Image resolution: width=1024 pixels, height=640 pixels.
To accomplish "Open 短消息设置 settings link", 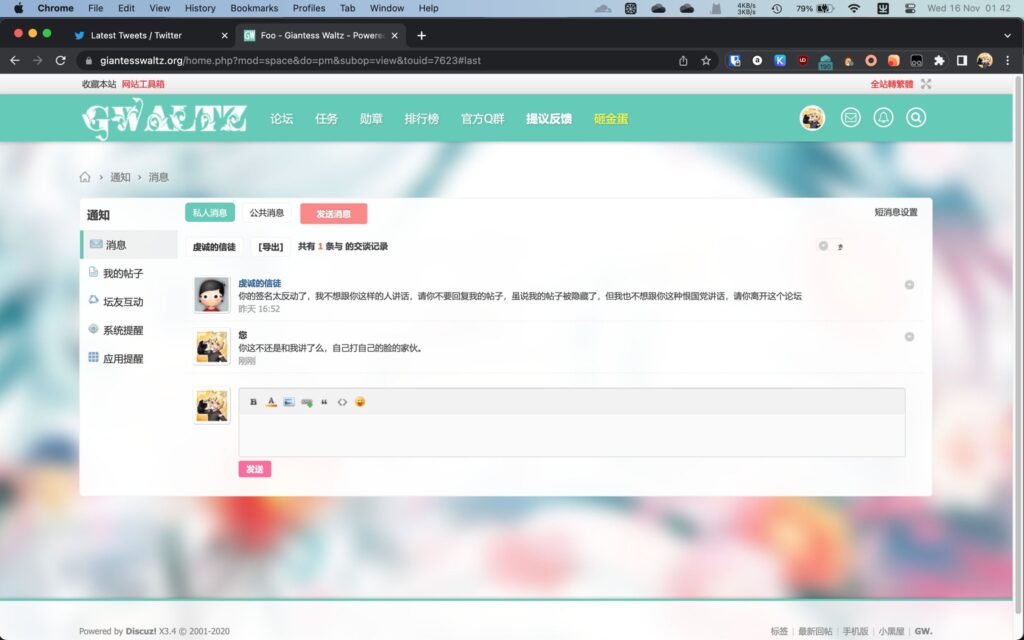I will [895, 212].
